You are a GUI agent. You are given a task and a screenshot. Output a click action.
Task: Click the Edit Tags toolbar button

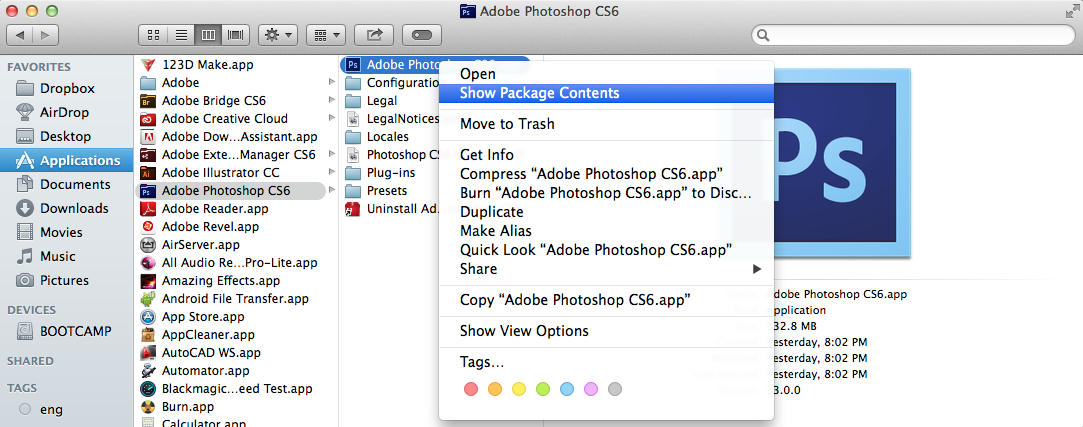click(x=421, y=35)
